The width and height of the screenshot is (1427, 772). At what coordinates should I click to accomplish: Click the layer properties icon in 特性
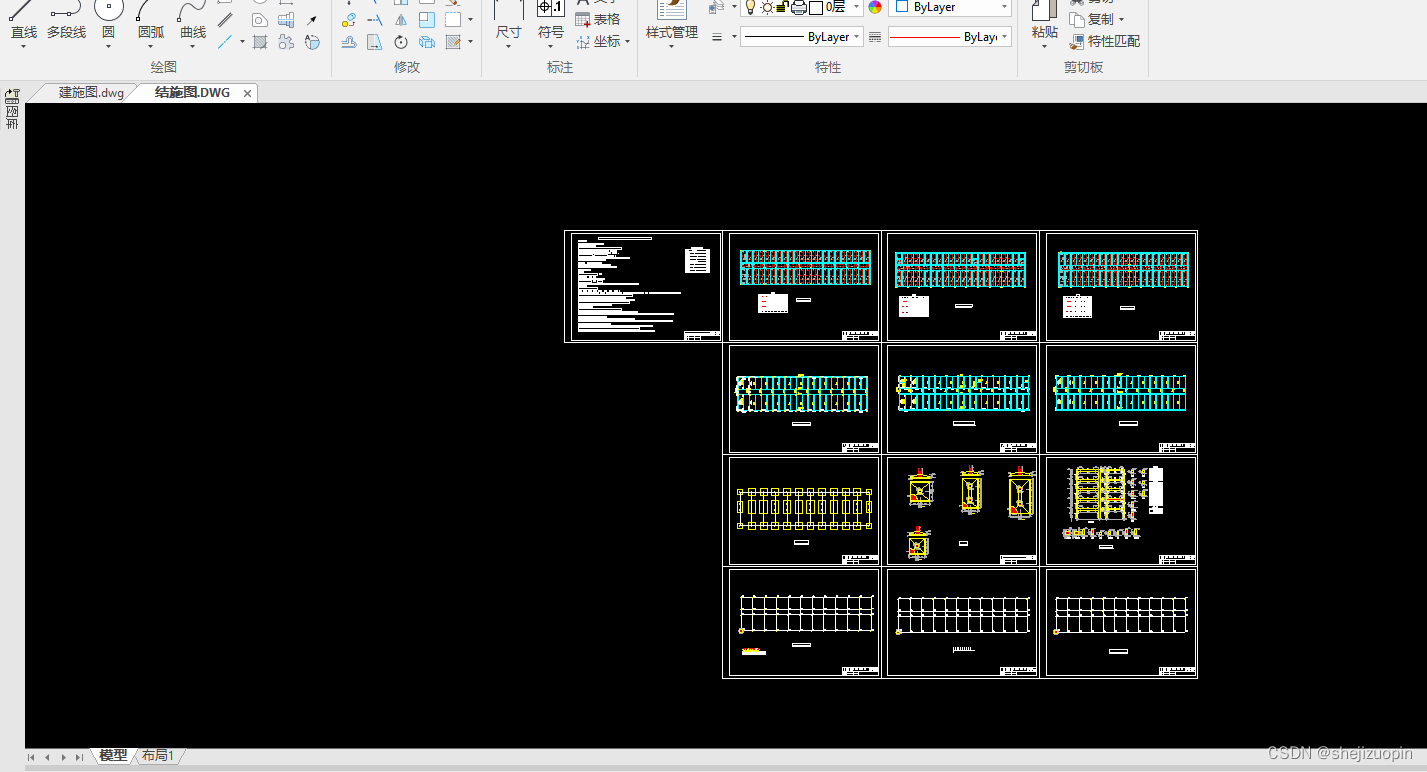click(x=717, y=6)
